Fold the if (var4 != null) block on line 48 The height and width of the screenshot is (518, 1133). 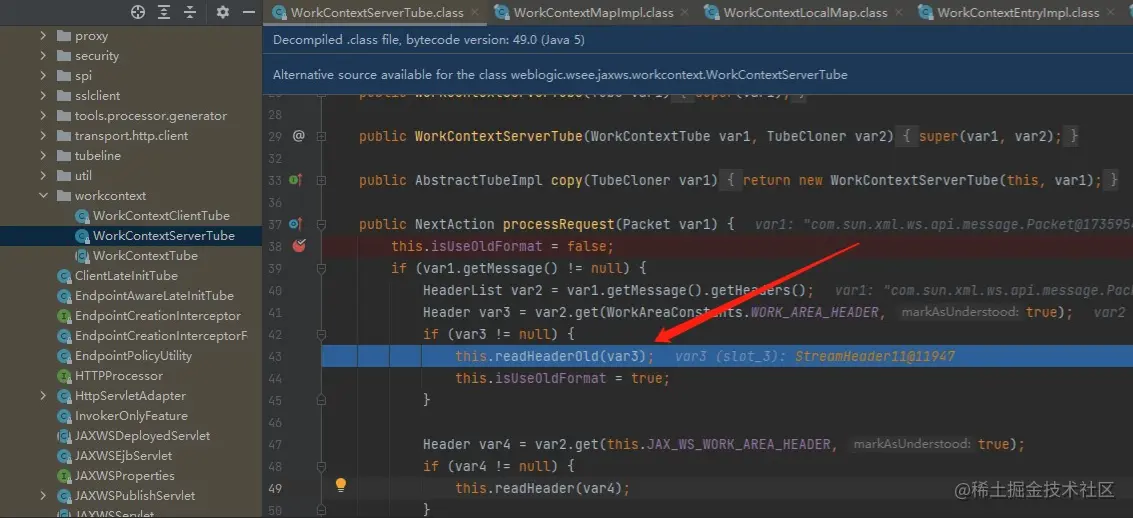(322, 466)
